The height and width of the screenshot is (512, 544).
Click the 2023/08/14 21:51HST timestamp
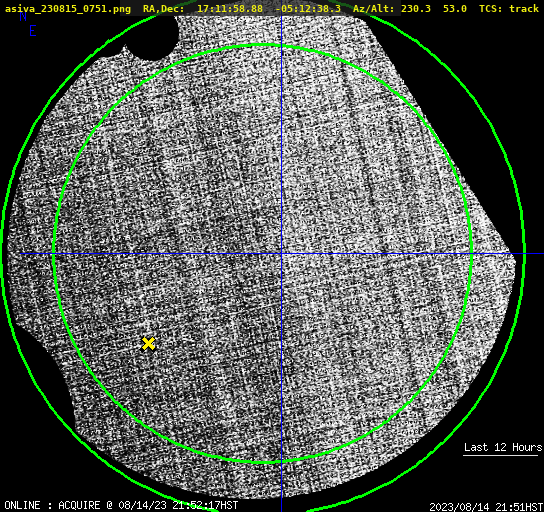[486, 507]
